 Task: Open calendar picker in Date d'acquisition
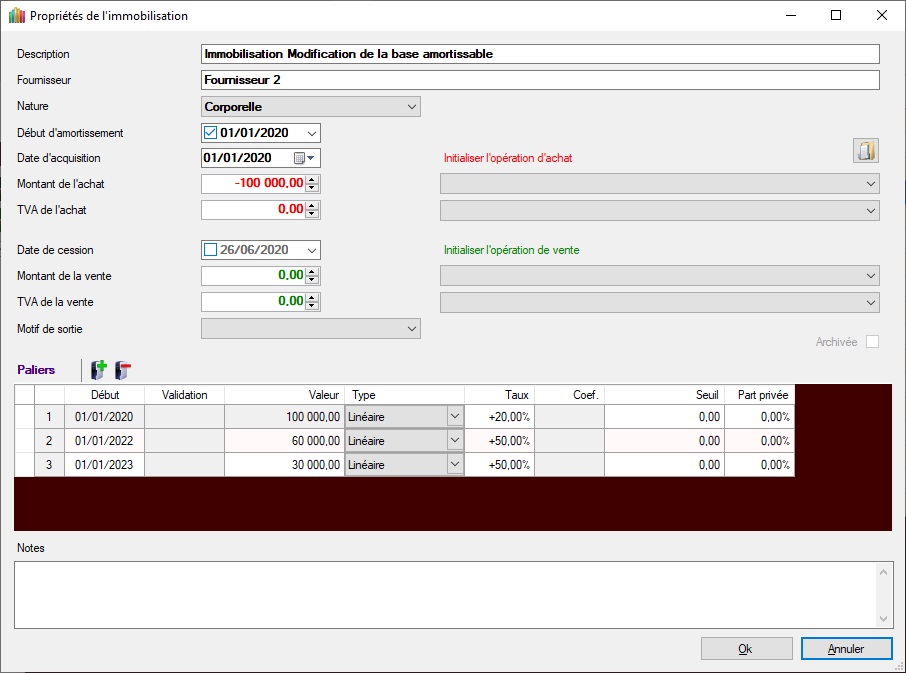[x=304, y=158]
